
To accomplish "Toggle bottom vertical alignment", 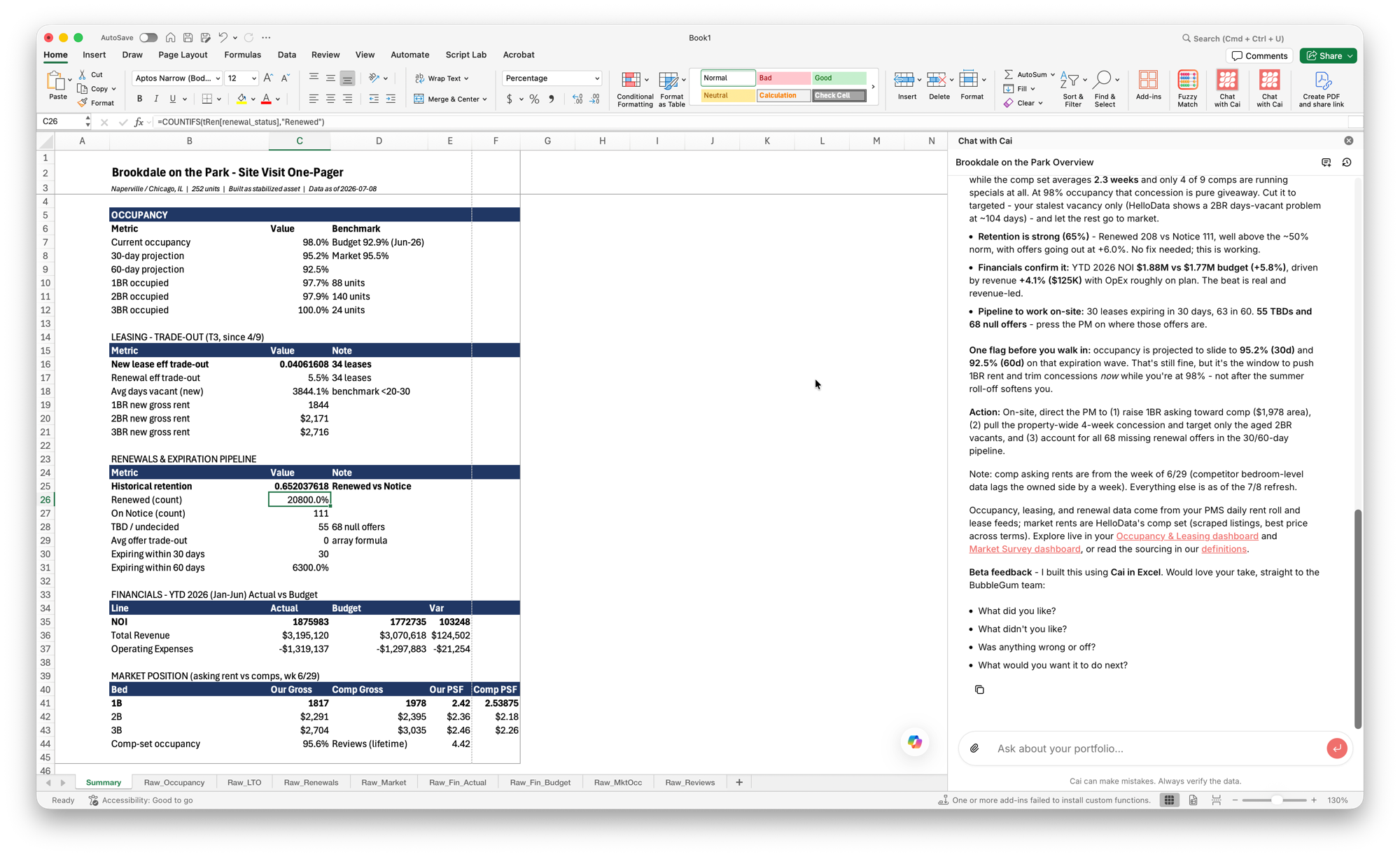I will click(347, 78).
